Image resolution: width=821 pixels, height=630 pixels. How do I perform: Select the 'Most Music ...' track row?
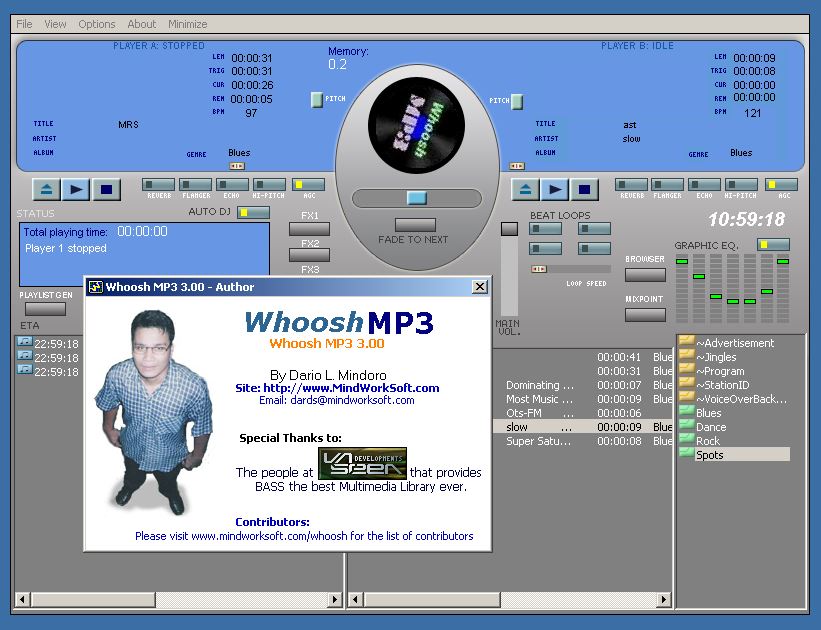tap(583, 399)
